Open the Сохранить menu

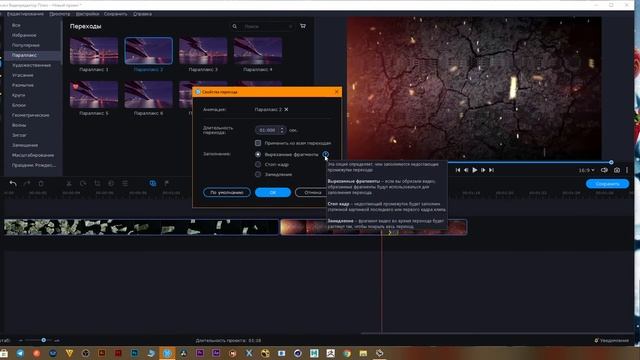tap(116, 14)
